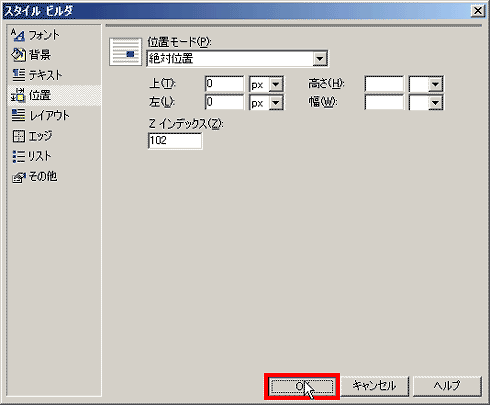Choose the テキスト category icon

tap(18, 75)
